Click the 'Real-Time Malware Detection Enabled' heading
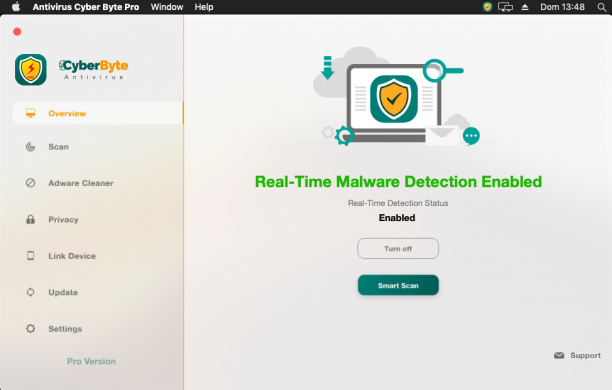Screen dimensions: 612x390 click(x=398, y=182)
